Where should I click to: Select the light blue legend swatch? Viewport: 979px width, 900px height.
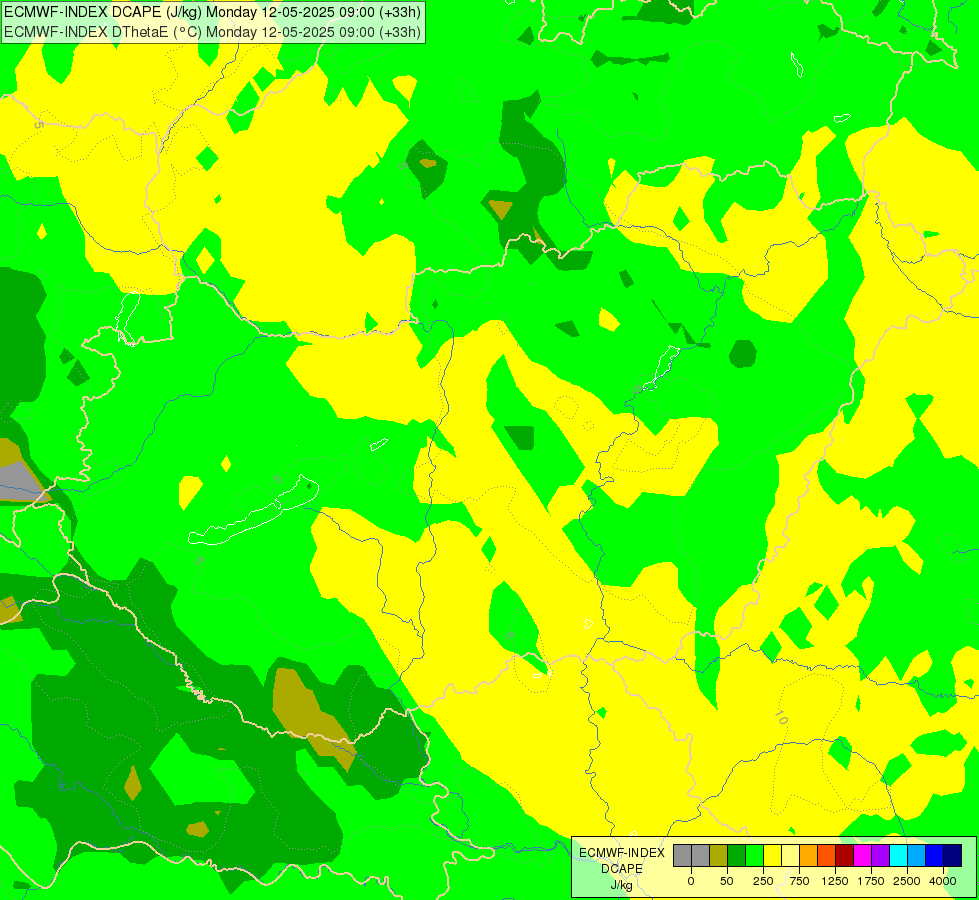pyautogui.click(x=917, y=855)
